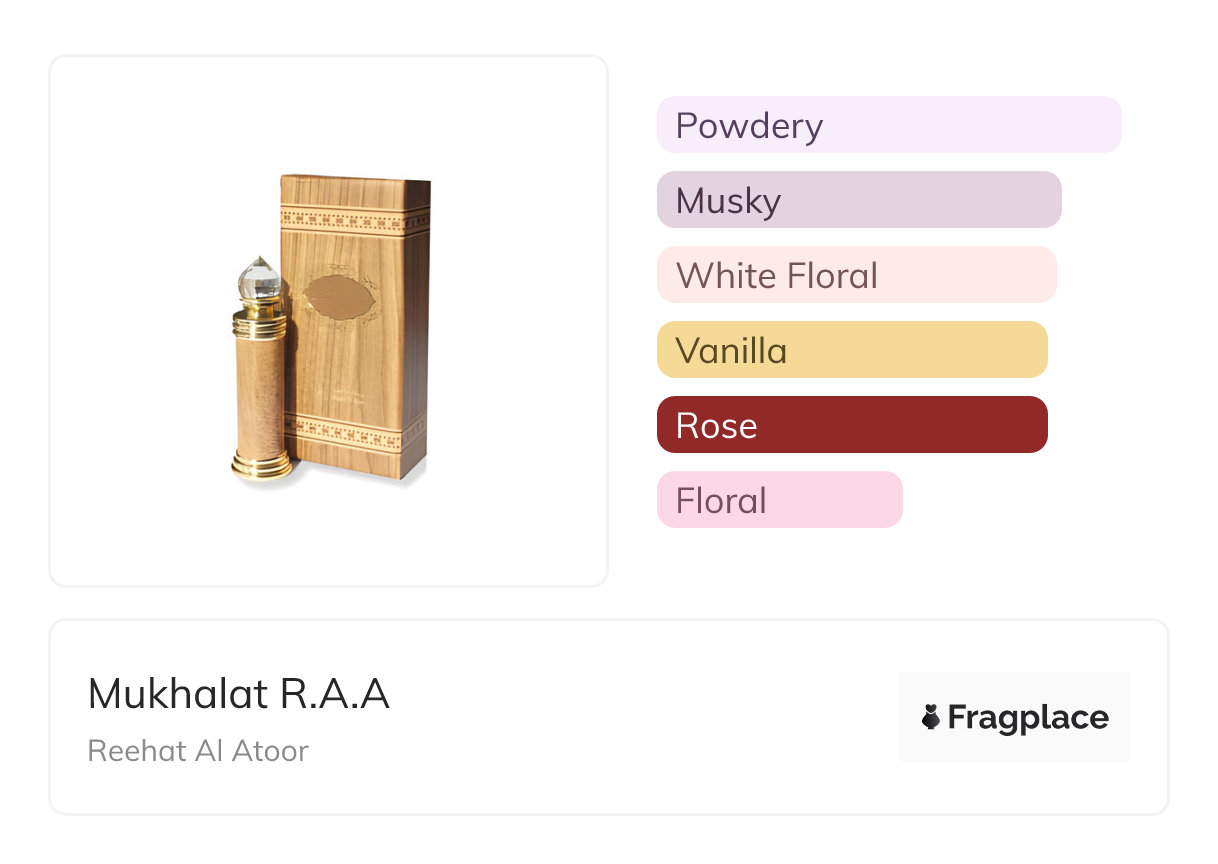Click the wood-textured body of the bottle
The width and height of the screenshot is (1218, 864).
point(260,395)
